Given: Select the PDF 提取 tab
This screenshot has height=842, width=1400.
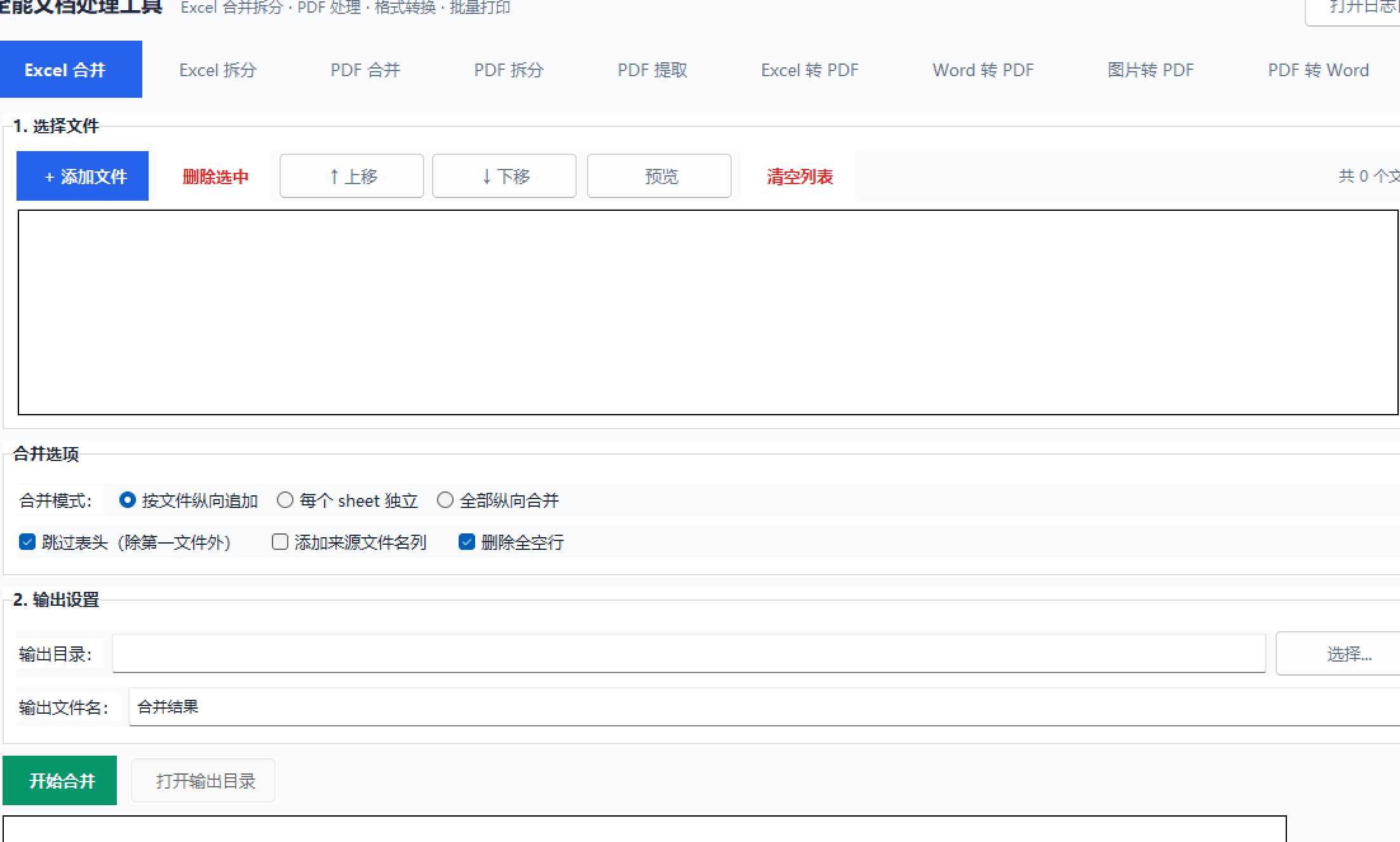Looking at the screenshot, I should coord(652,69).
